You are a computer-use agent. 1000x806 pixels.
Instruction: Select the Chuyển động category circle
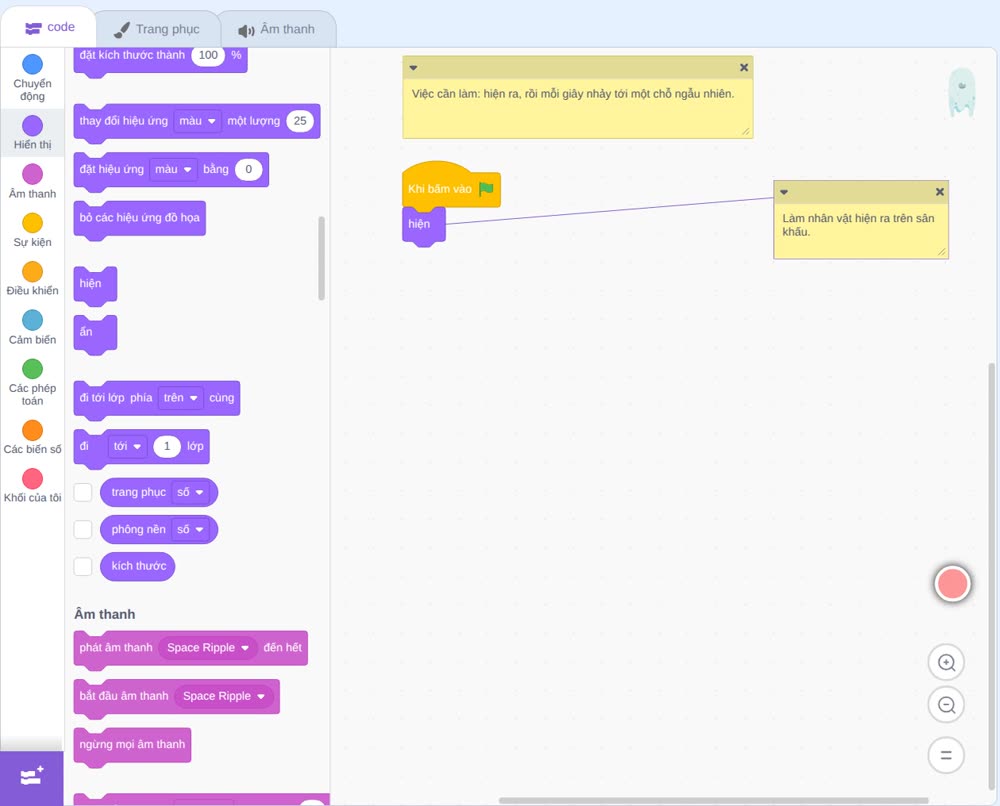pos(33,64)
